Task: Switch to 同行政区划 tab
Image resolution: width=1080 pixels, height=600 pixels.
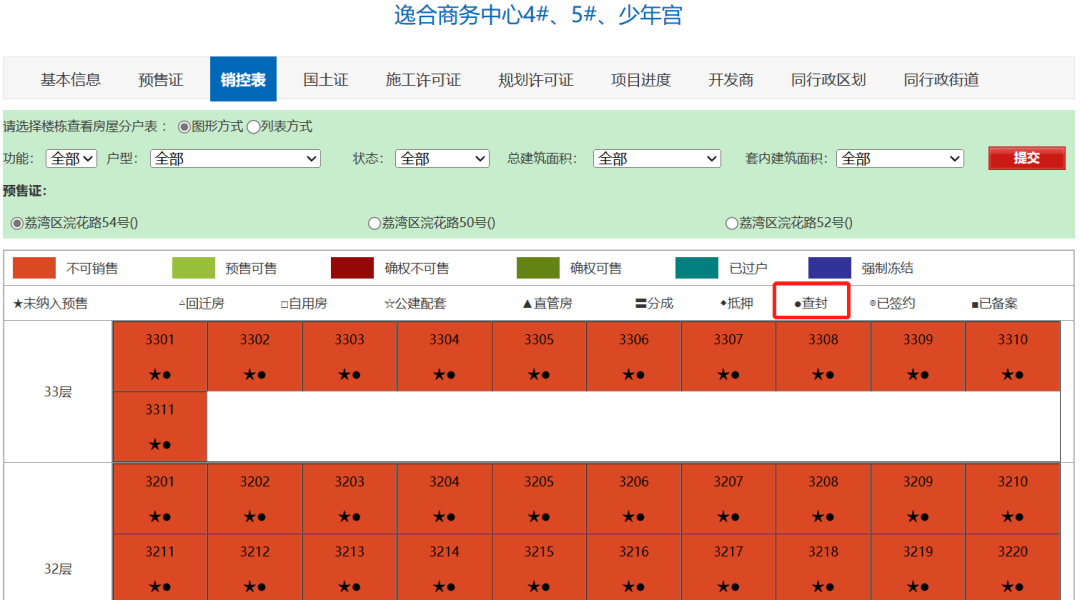Action: [828, 80]
